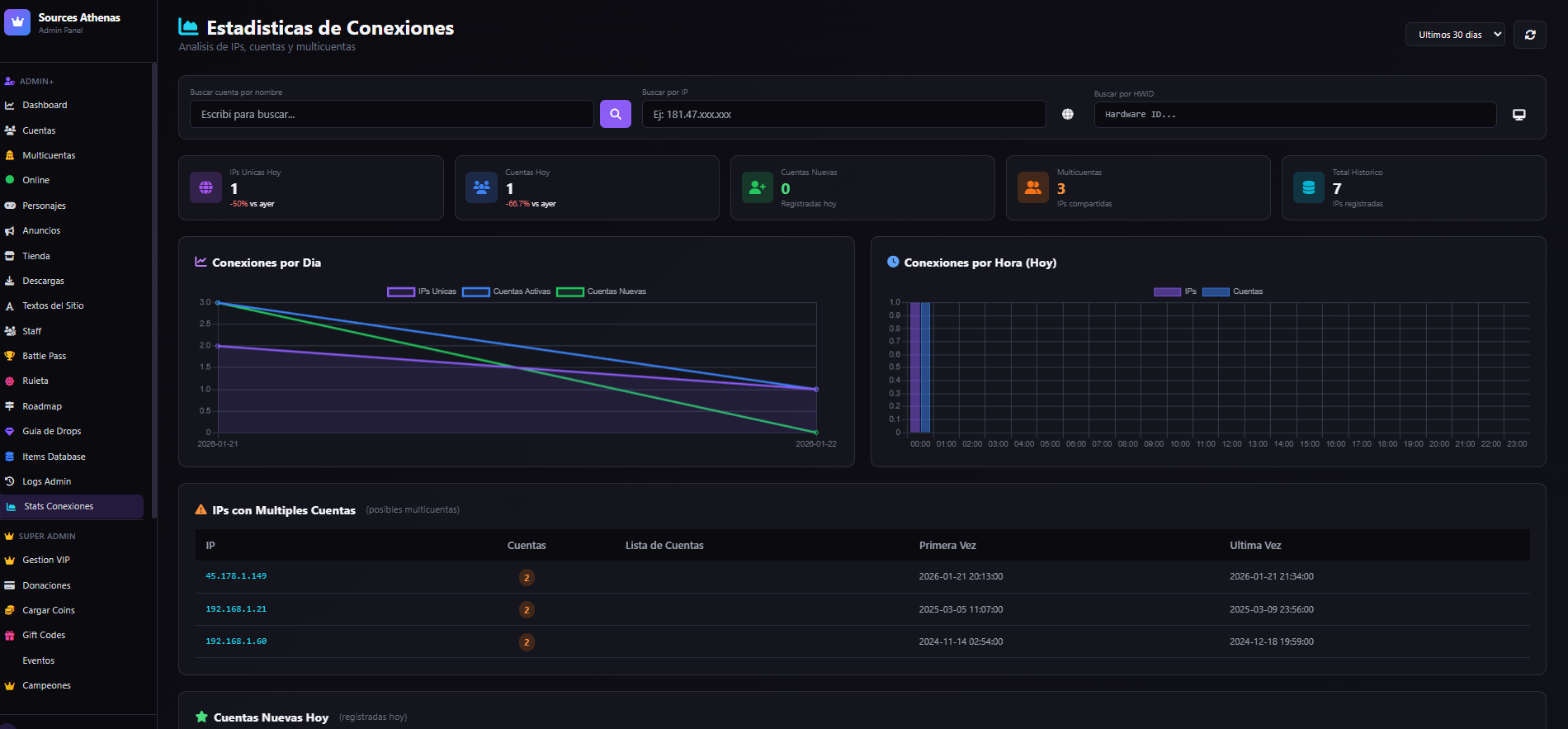Click the Multicuentas orange users card icon
1568x729 pixels.
click(1032, 187)
